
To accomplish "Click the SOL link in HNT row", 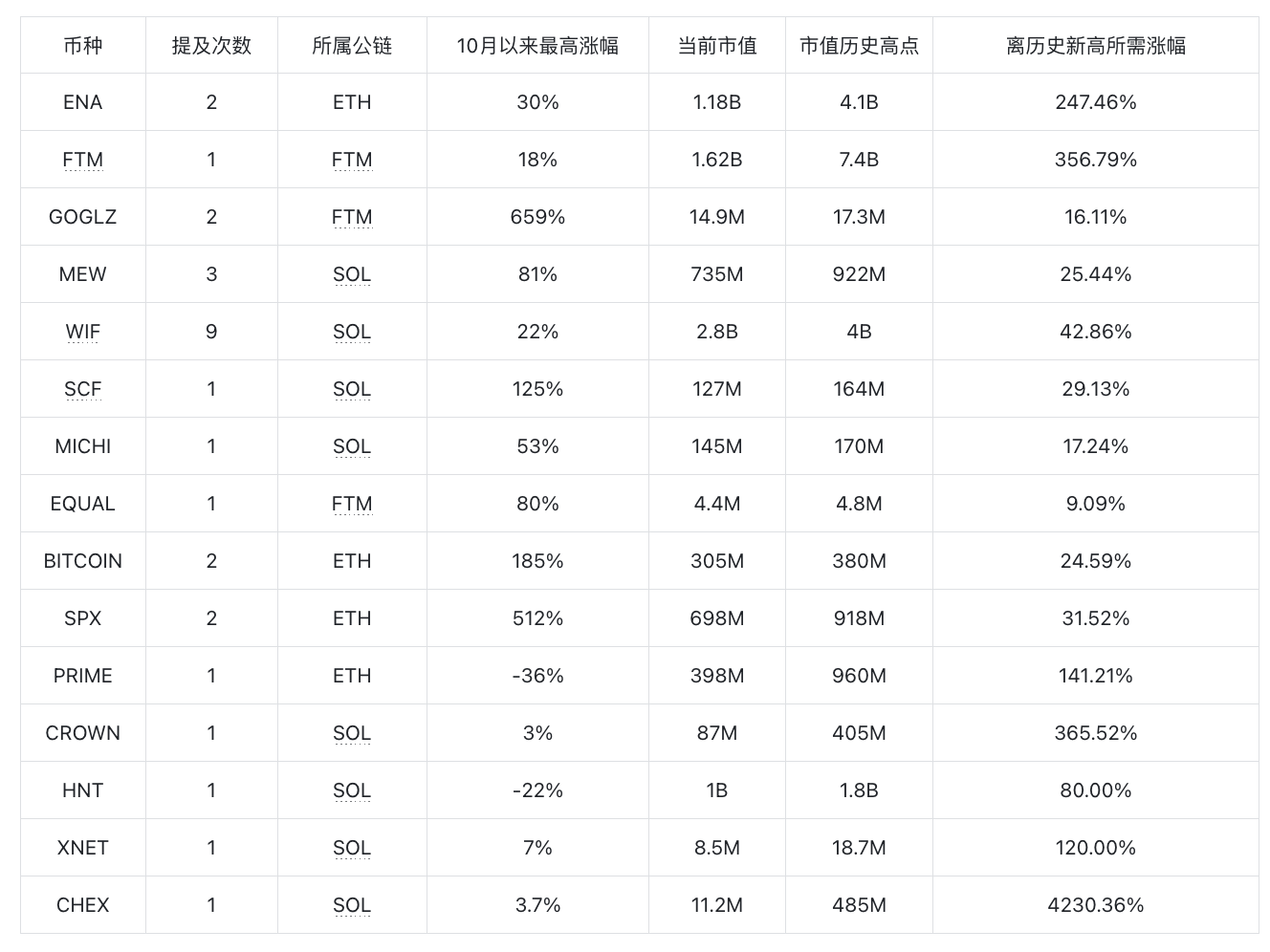I will coord(352,790).
